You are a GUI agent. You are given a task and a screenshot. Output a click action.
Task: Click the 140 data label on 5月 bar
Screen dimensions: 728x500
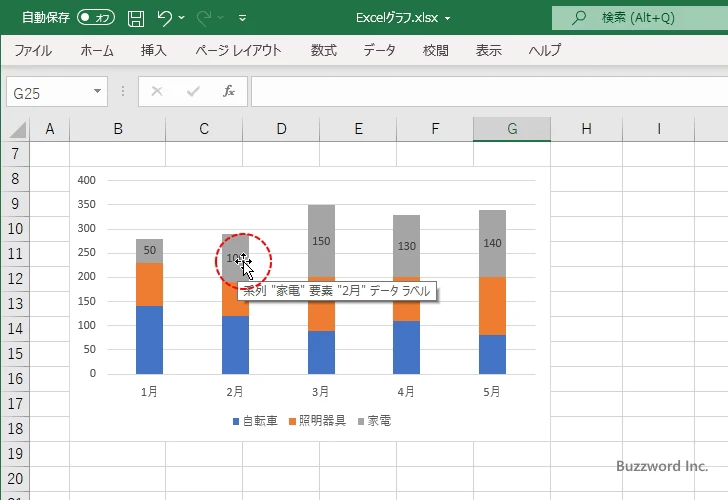click(492, 243)
